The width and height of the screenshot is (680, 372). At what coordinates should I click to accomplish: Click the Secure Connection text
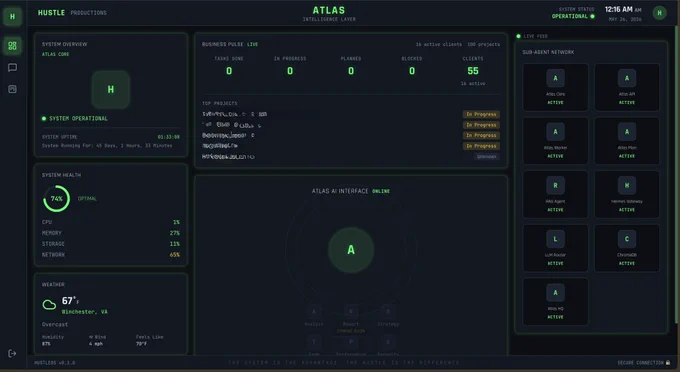coord(641,362)
